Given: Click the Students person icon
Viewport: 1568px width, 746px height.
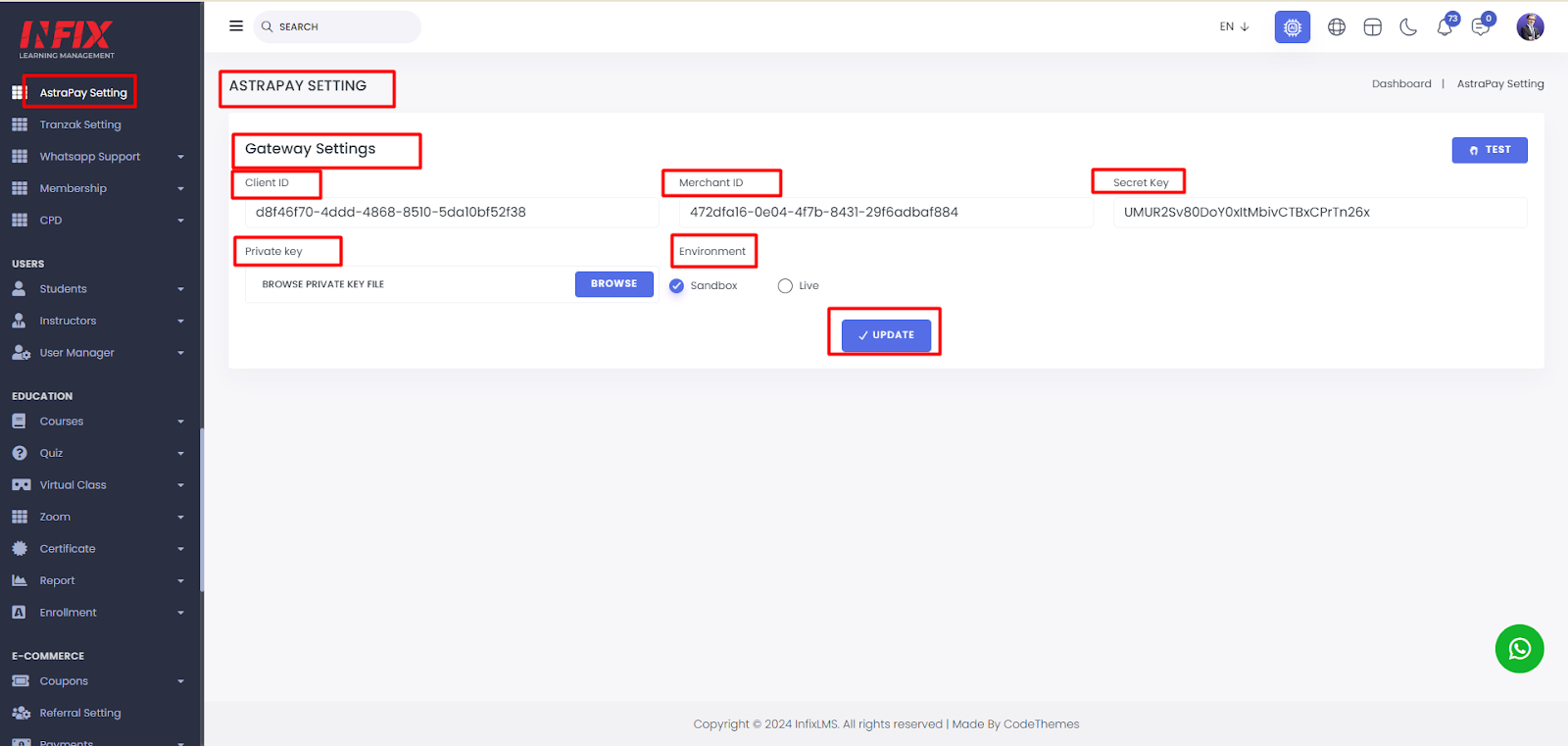Looking at the screenshot, I should pyautogui.click(x=20, y=289).
